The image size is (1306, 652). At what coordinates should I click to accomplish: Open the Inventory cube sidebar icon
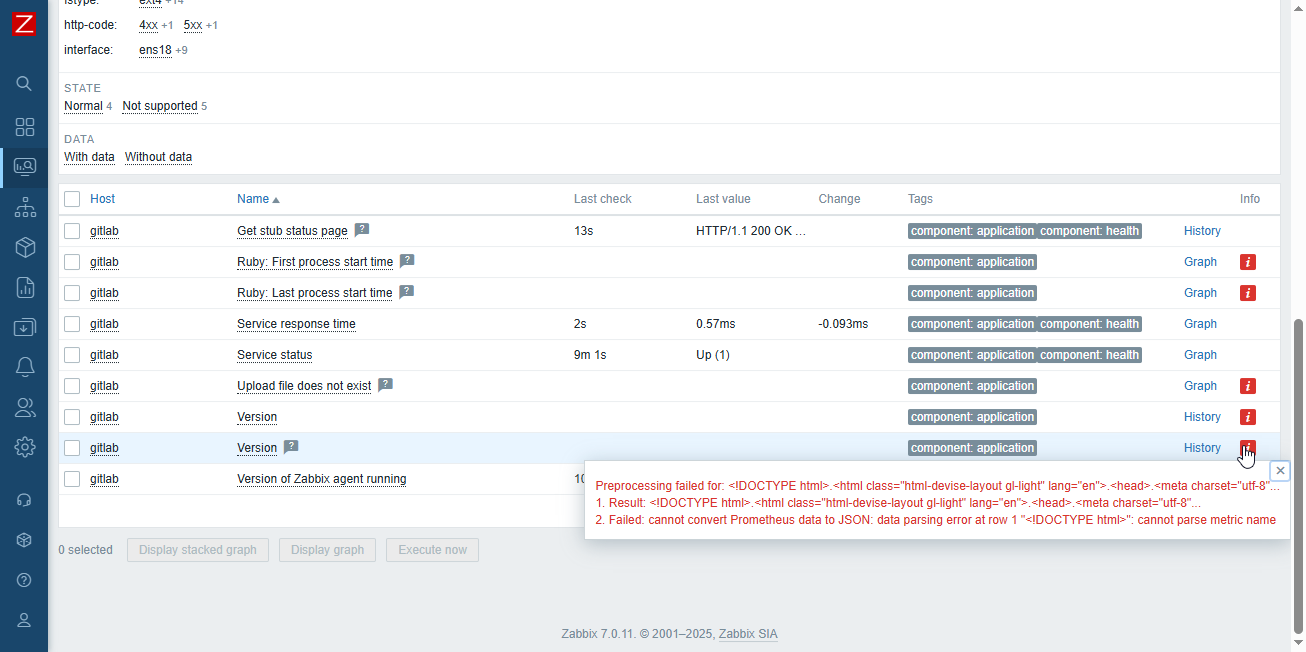tap(25, 247)
